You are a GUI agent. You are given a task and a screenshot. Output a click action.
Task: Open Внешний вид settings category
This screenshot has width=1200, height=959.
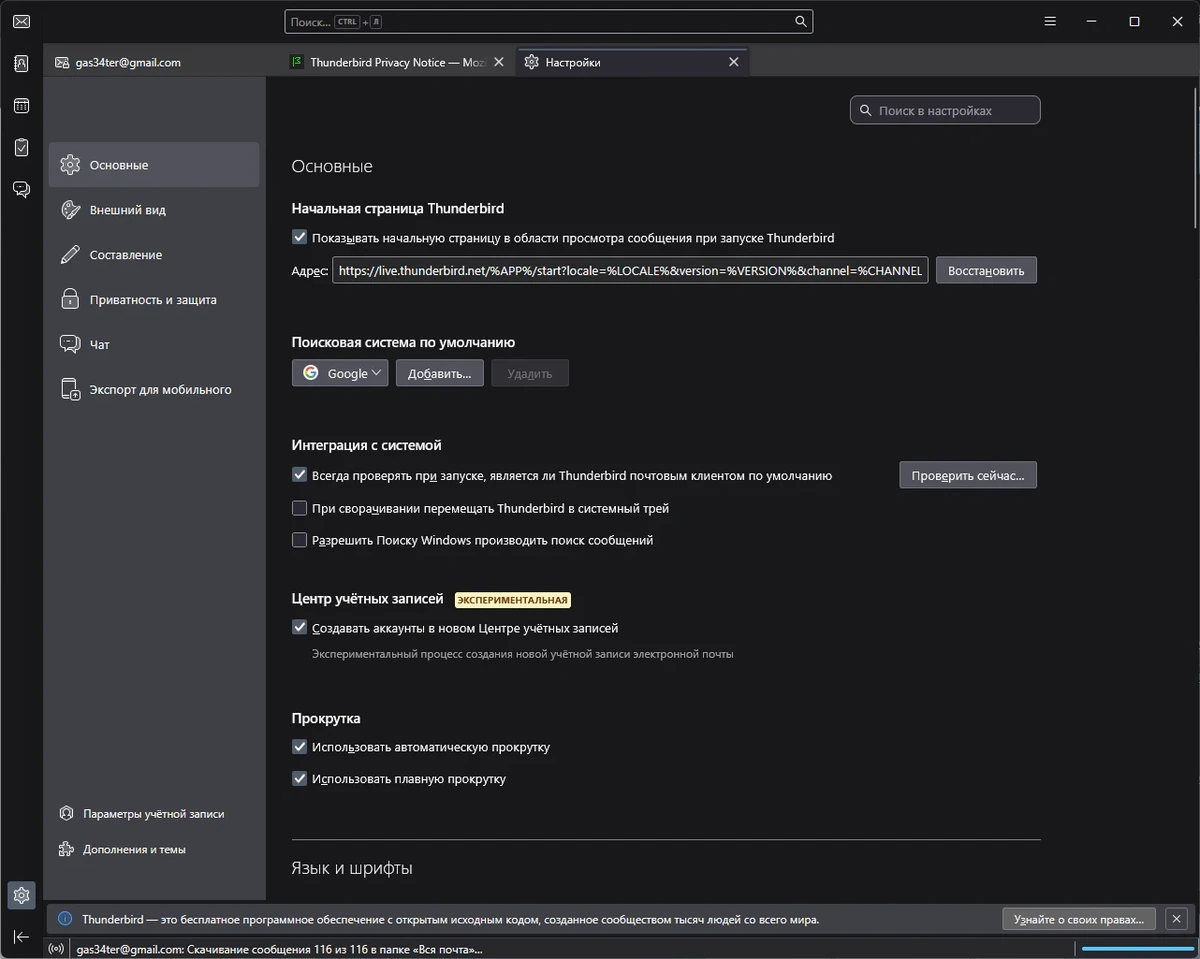pyautogui.click(x=154, y=210)
